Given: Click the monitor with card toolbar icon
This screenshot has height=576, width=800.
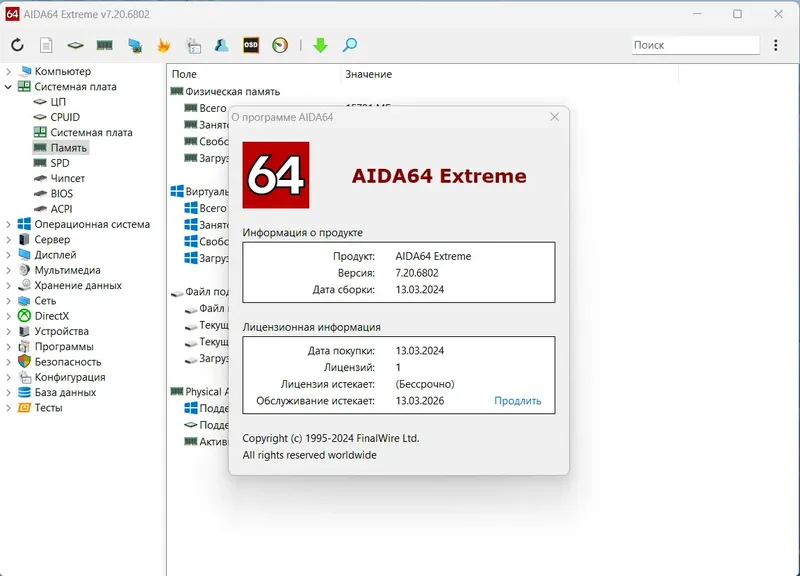Looking at the screenshot, I should click(x=135, y=45).
